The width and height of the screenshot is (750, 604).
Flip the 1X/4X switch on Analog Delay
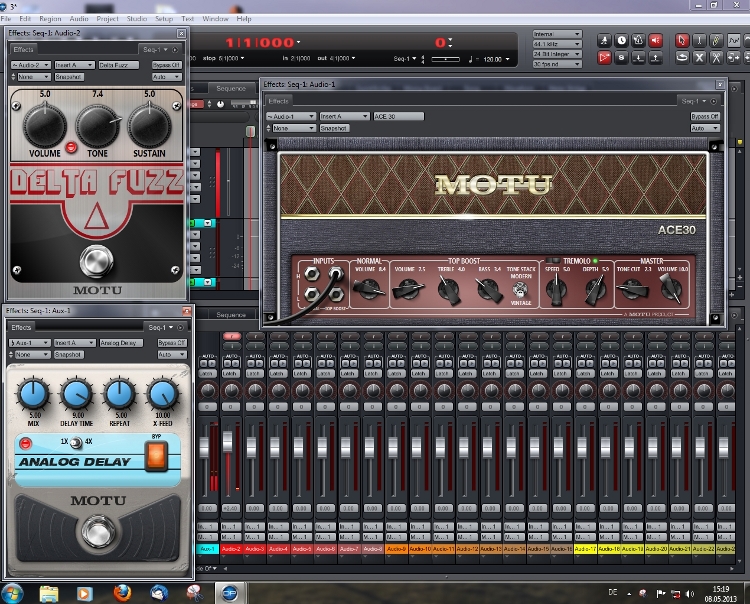[76, 443]
